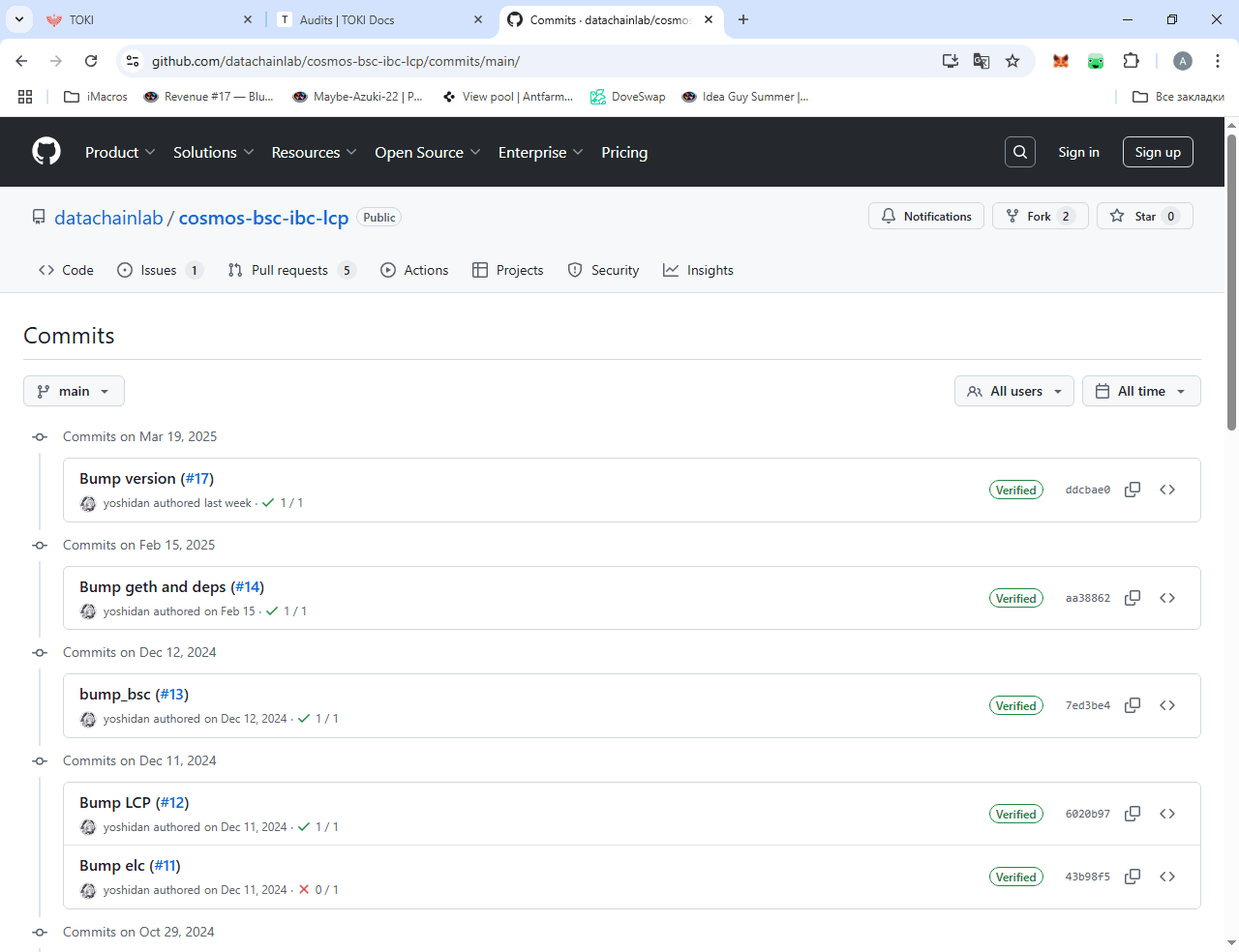Copy full SHA for commit ddcbae0
Screen dimensions: 1239x952
tap(1133, 490)
